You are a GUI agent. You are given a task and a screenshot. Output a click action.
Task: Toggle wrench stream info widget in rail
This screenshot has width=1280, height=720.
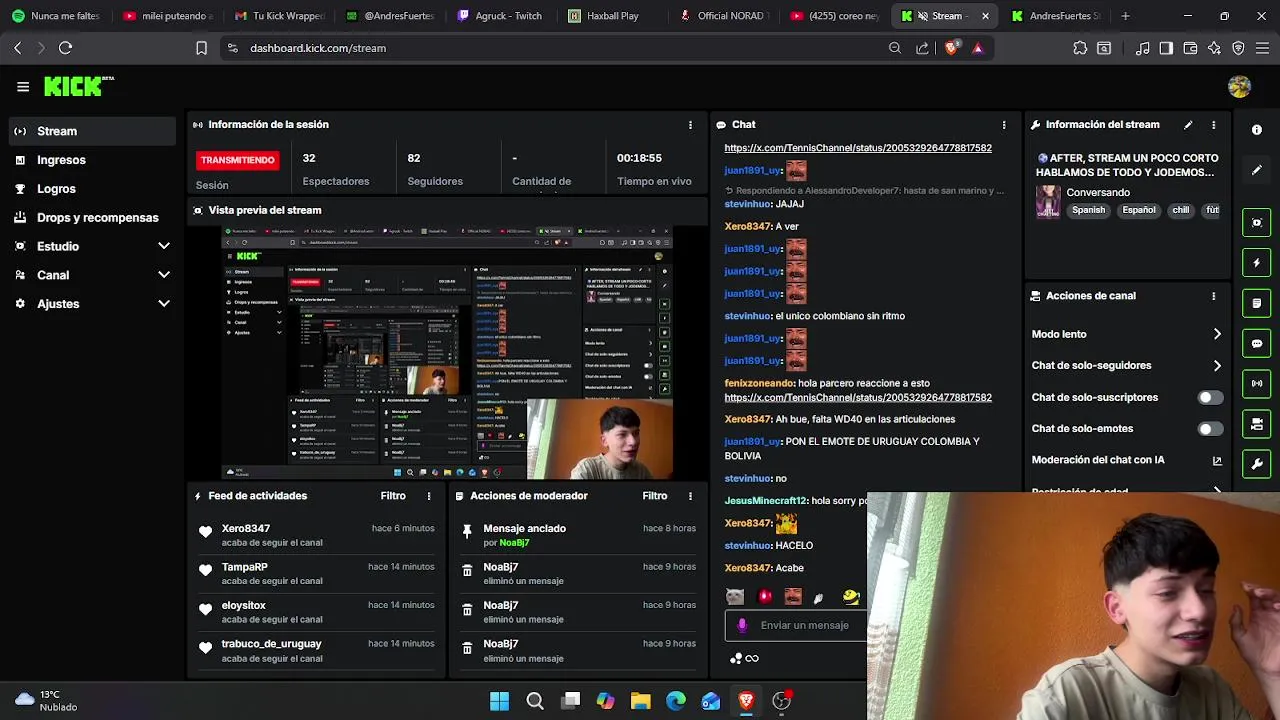pyautogui.click(x=1257, y=465)
